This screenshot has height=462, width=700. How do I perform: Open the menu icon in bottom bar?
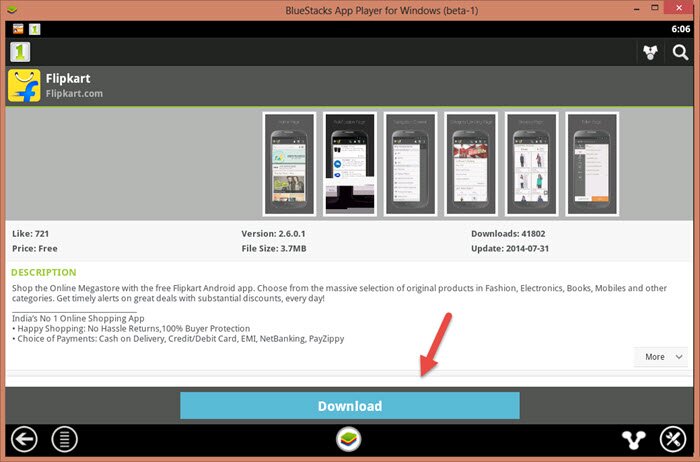(64, 439)
